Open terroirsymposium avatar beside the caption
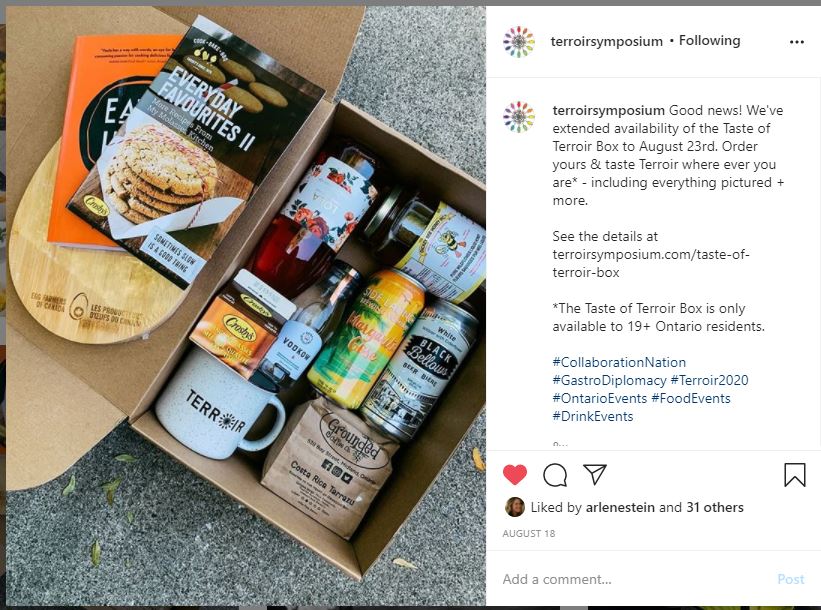Viewport: 821px width, 610px height. 519,117
